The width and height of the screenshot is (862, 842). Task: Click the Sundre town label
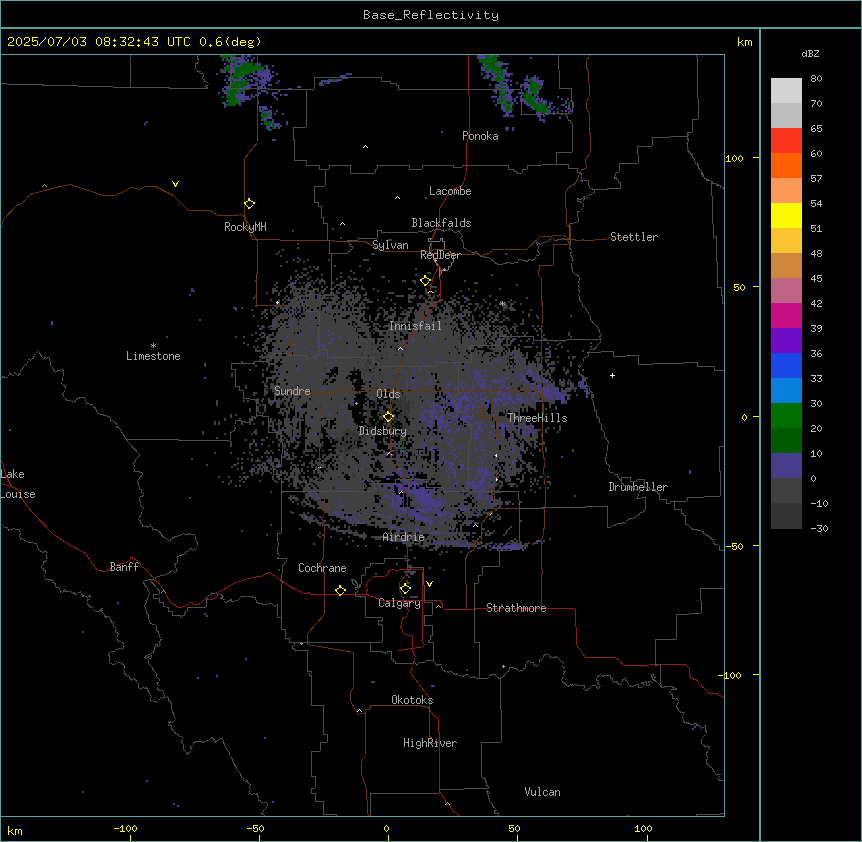pyautogui.click(x=292, y=391)
